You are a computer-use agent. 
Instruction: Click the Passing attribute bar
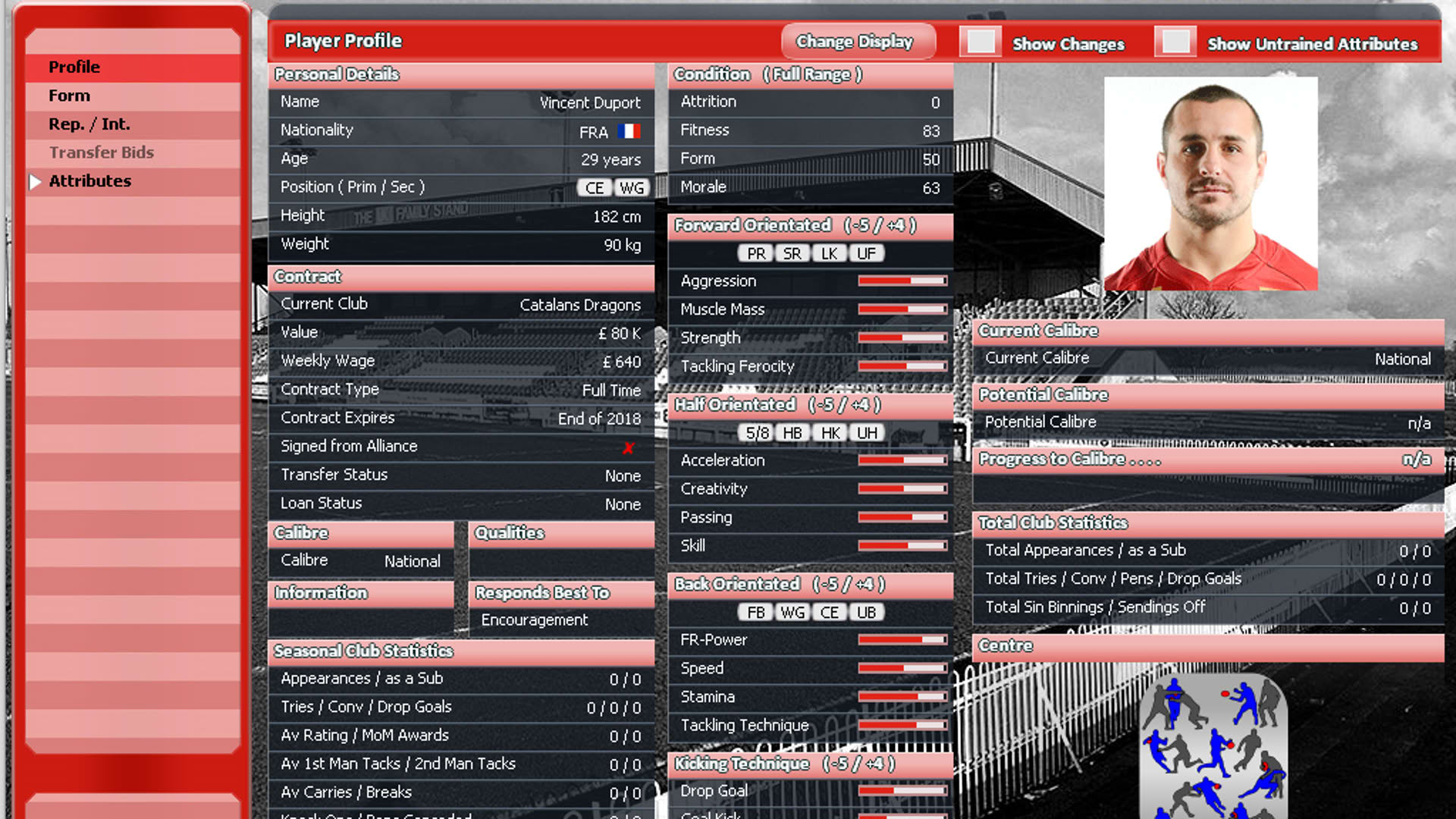(x=902, y=517)
